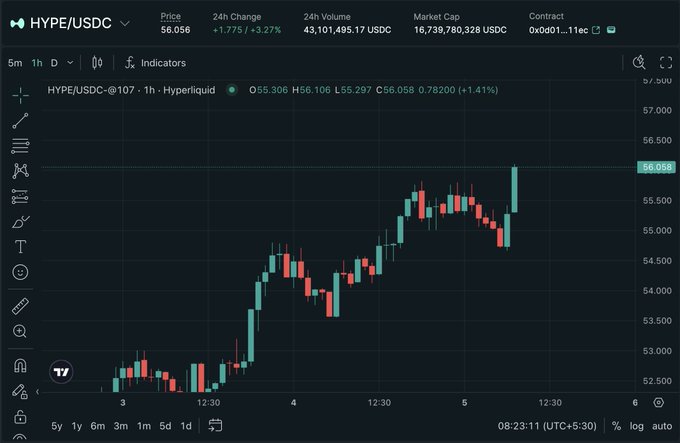Click the wallet icon next to contract
Viewport: 680px width, 443px height.
click(611, 30)
